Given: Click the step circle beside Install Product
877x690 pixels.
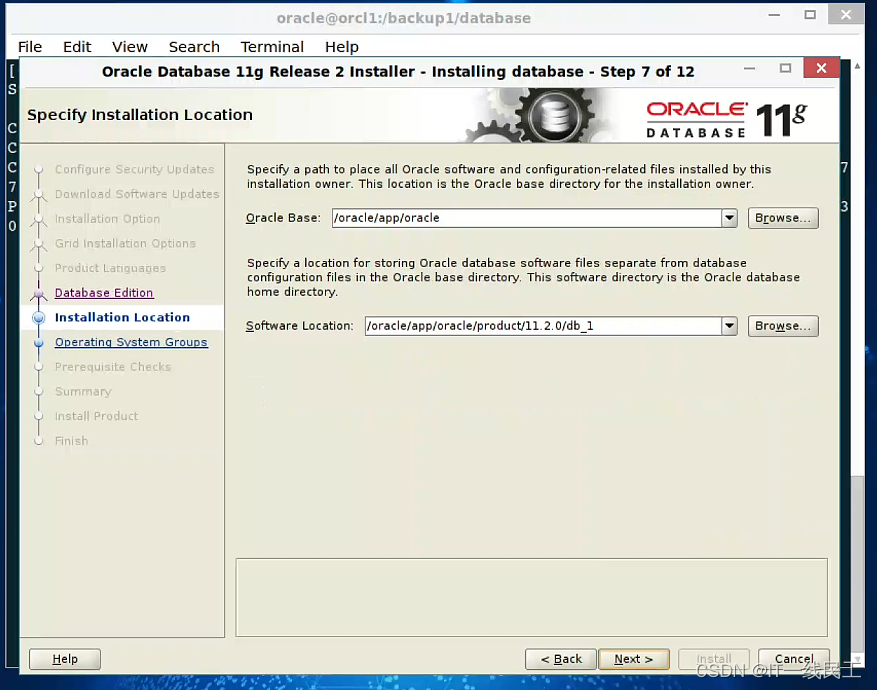Looking at the screenshot, I should tap(38, 416).
